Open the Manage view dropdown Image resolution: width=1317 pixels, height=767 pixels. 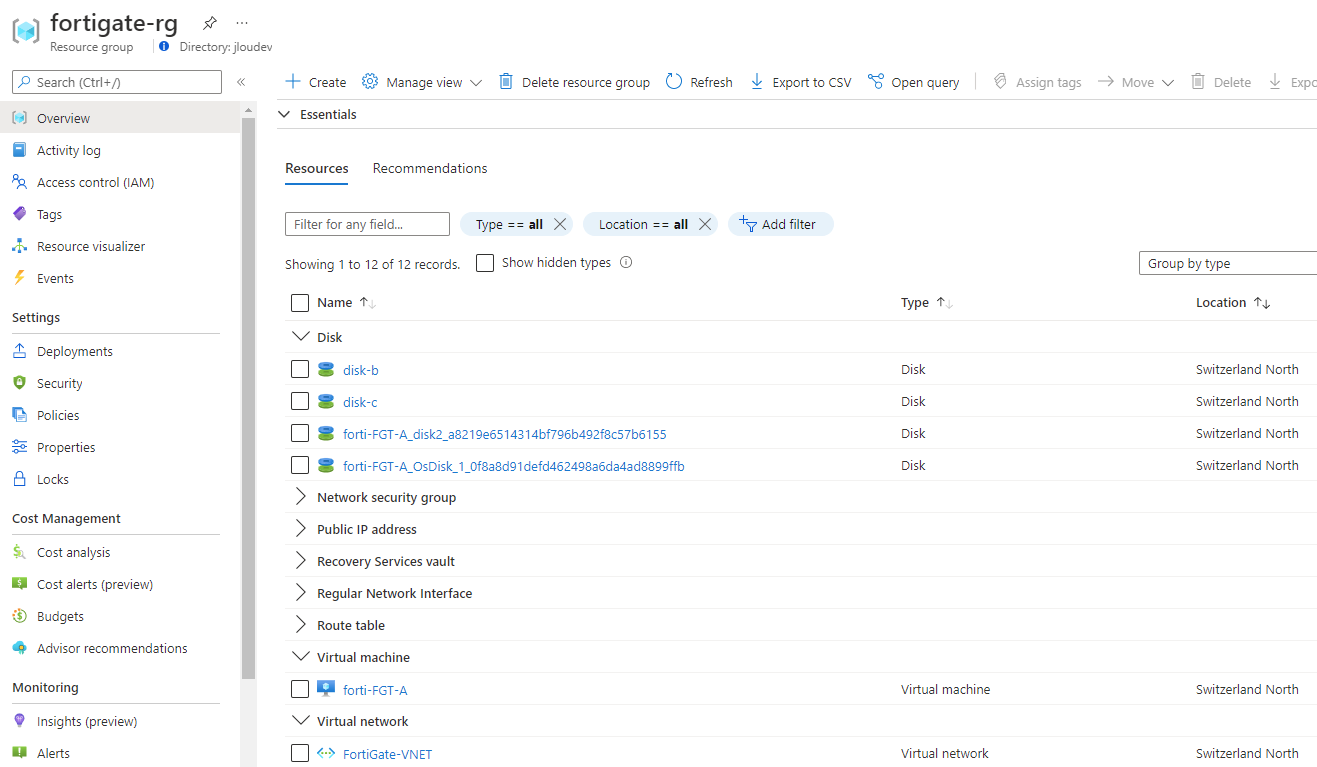[422, 82]
